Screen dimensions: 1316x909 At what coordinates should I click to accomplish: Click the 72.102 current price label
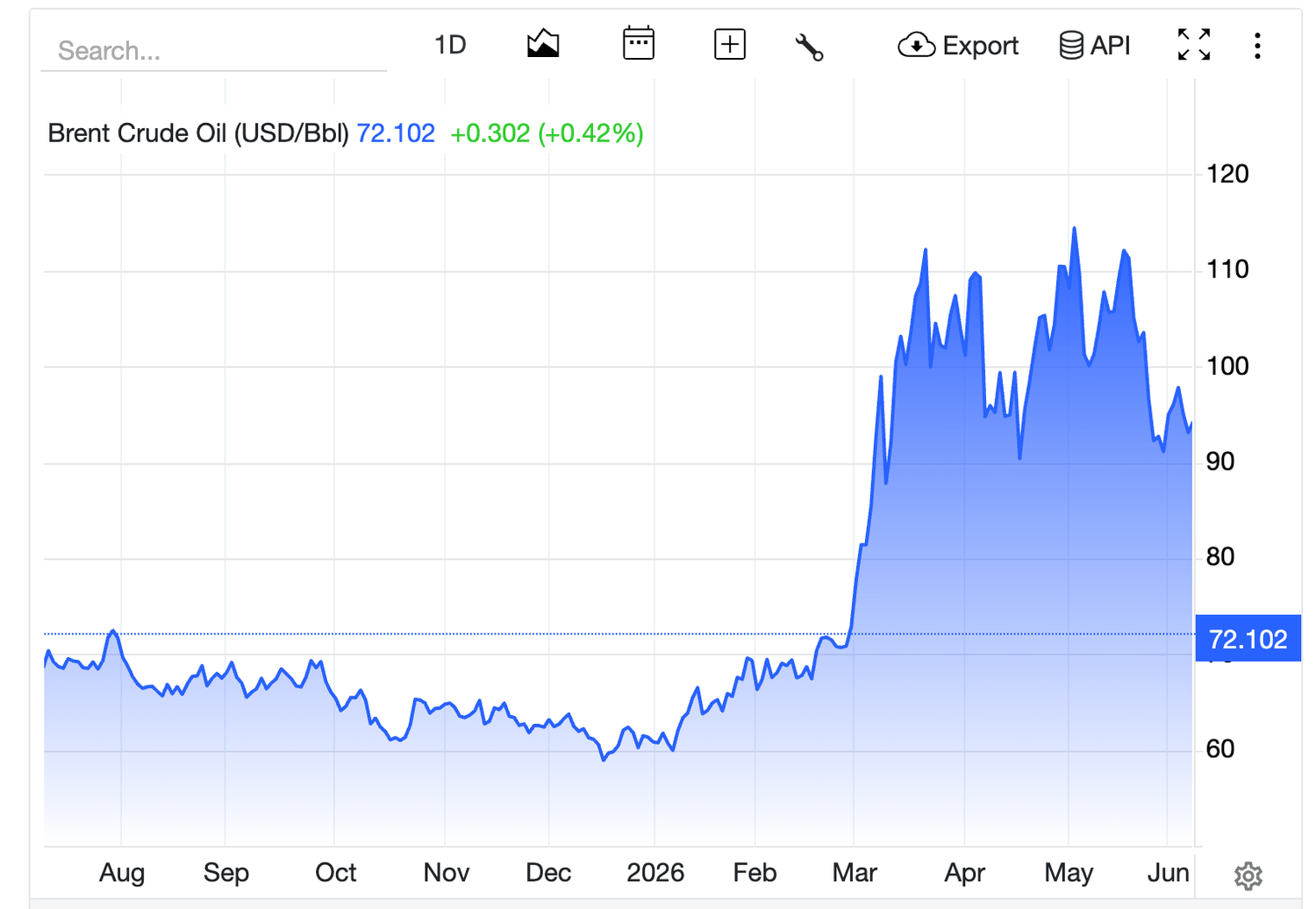pyautogui.click(x=1248, y=639)
